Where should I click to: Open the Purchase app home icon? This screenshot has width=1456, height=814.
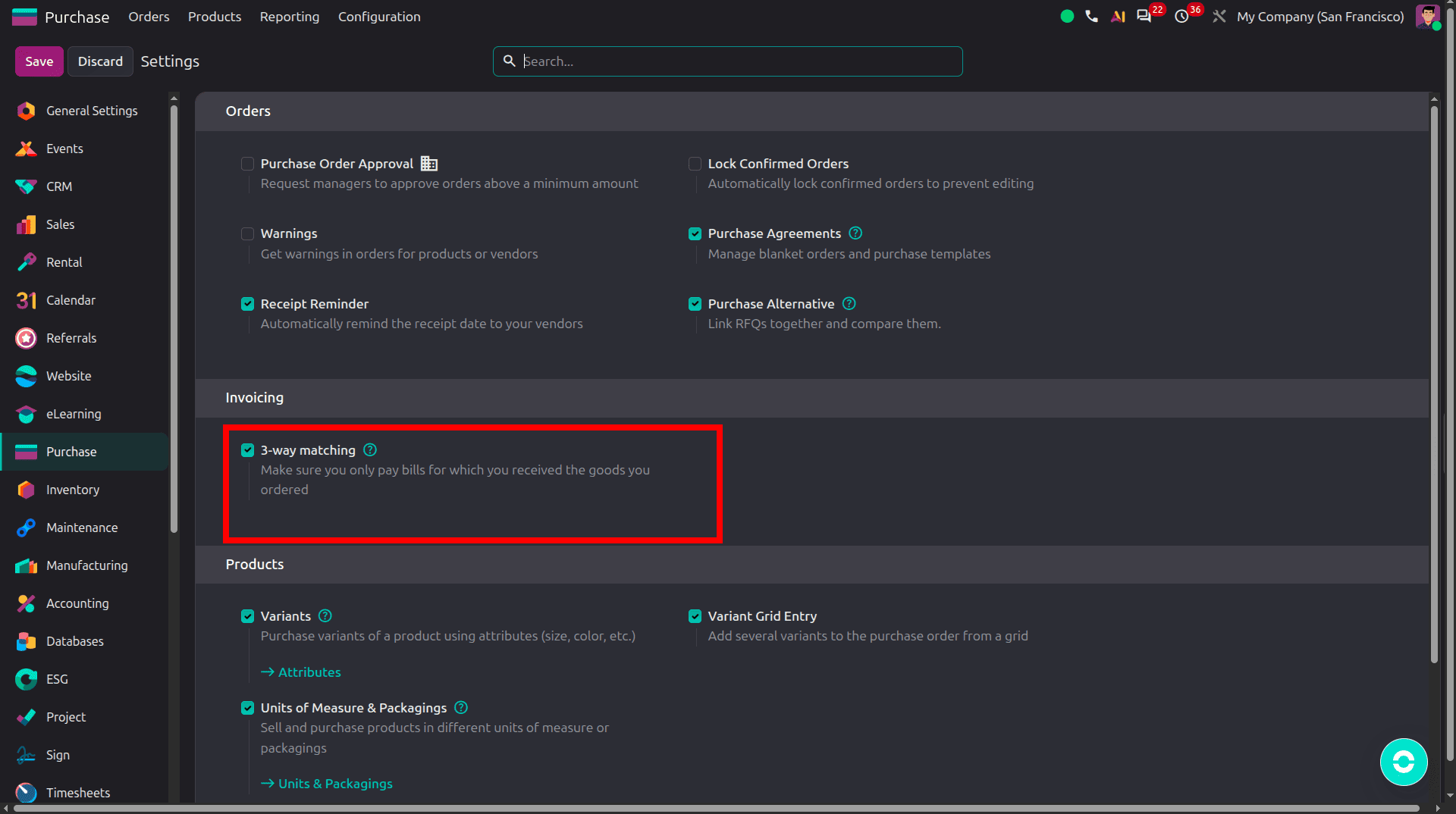[24, 17]
